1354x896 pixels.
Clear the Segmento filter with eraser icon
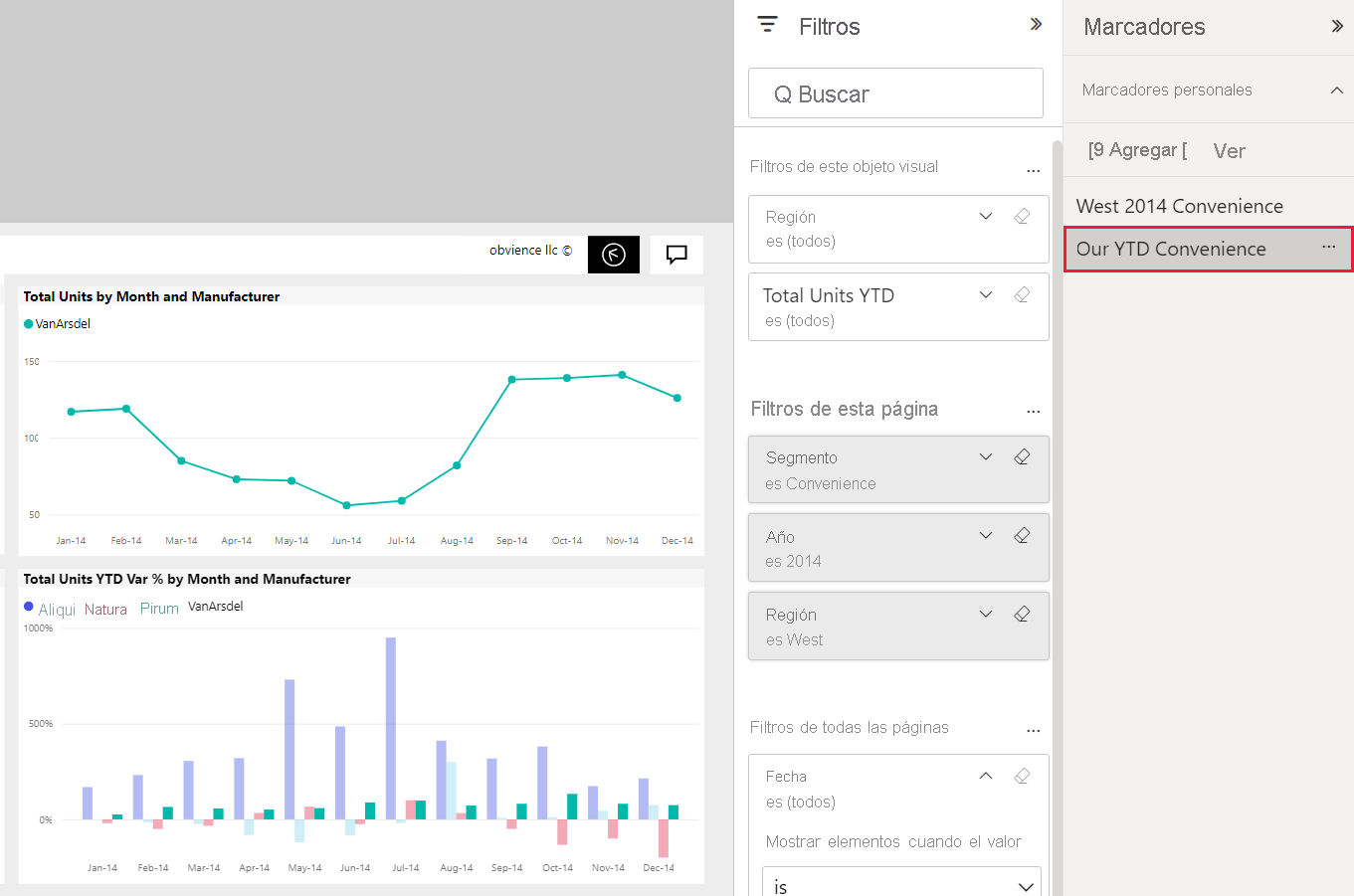[x=1022, y=456]
